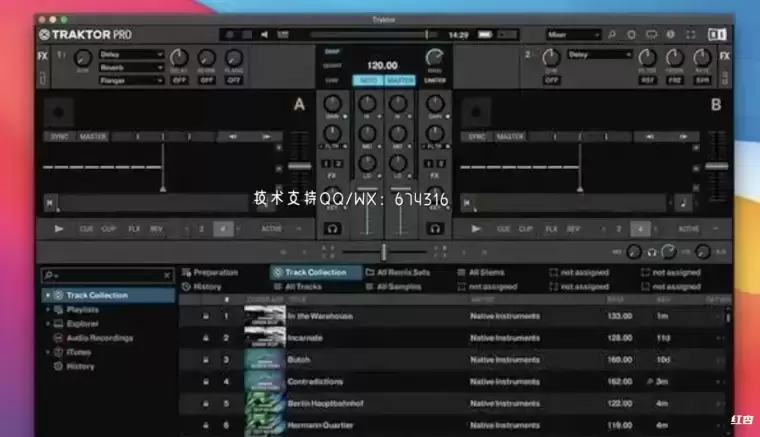
Task: Play Deck B
Action: [476, 229]
